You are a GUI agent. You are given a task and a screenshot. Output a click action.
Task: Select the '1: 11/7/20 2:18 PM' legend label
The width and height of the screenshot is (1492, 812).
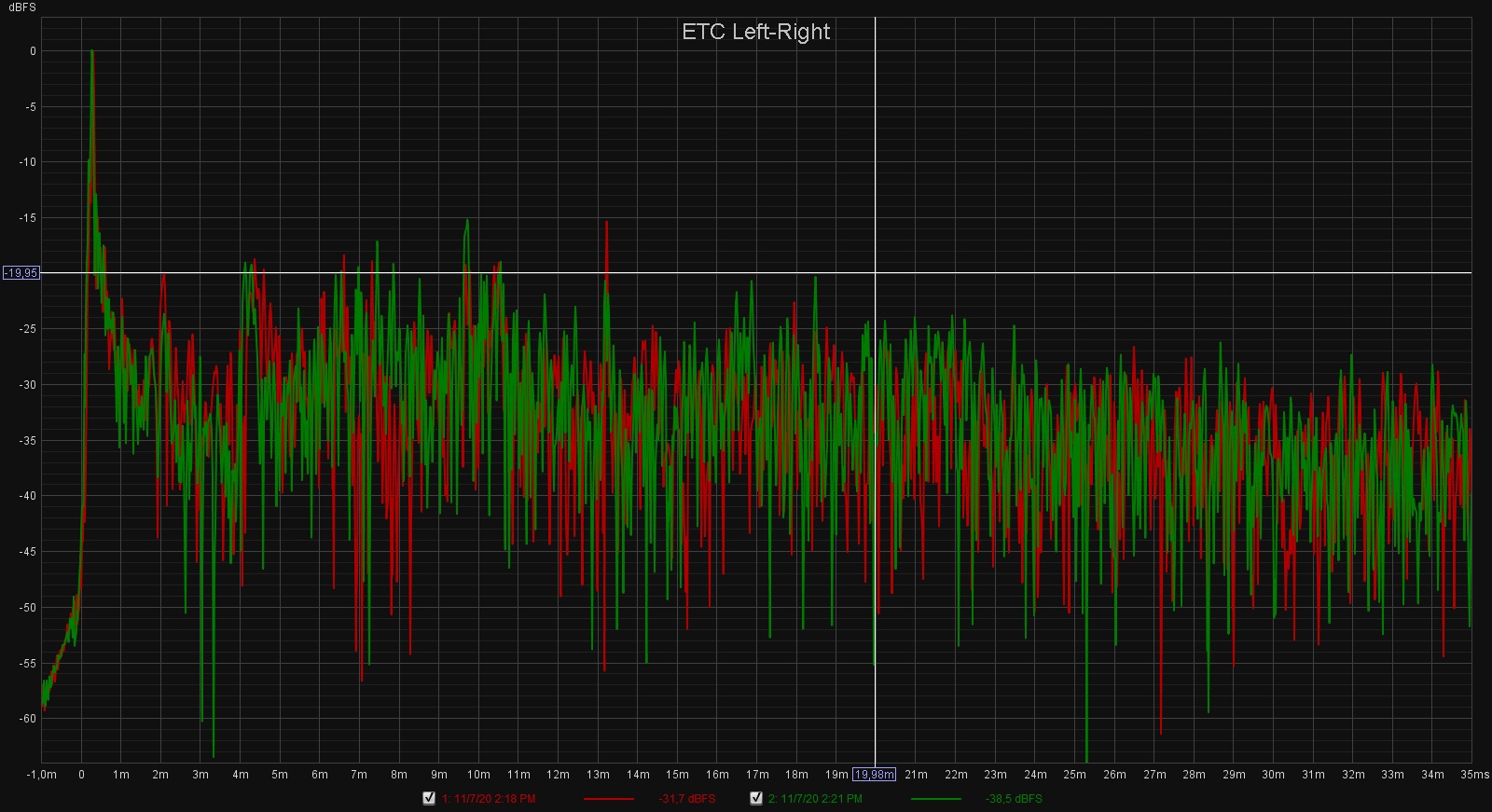[x=489, y=799]
